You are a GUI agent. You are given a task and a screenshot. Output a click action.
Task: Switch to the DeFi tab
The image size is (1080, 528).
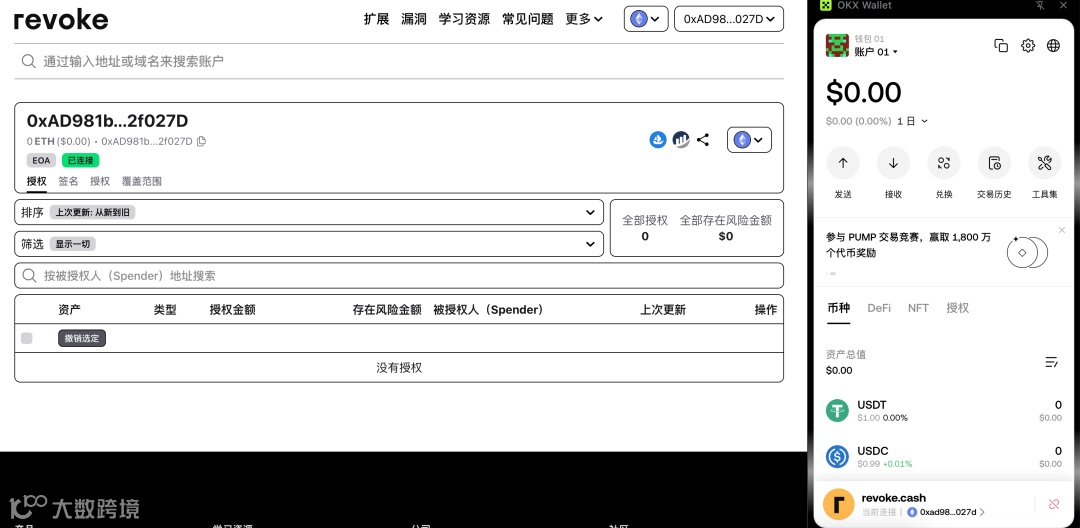point(879,308)
